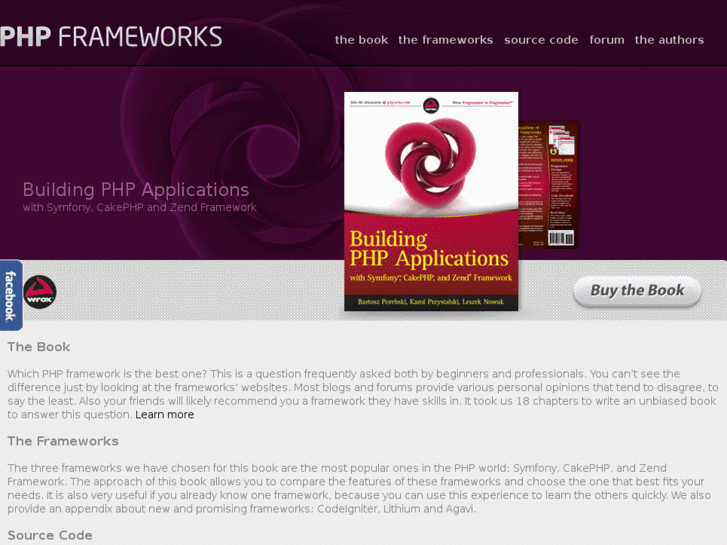Click the PHP FRAMEWORKS site logo
Viewport: 727px width, 545px height.
click(111, 37)
